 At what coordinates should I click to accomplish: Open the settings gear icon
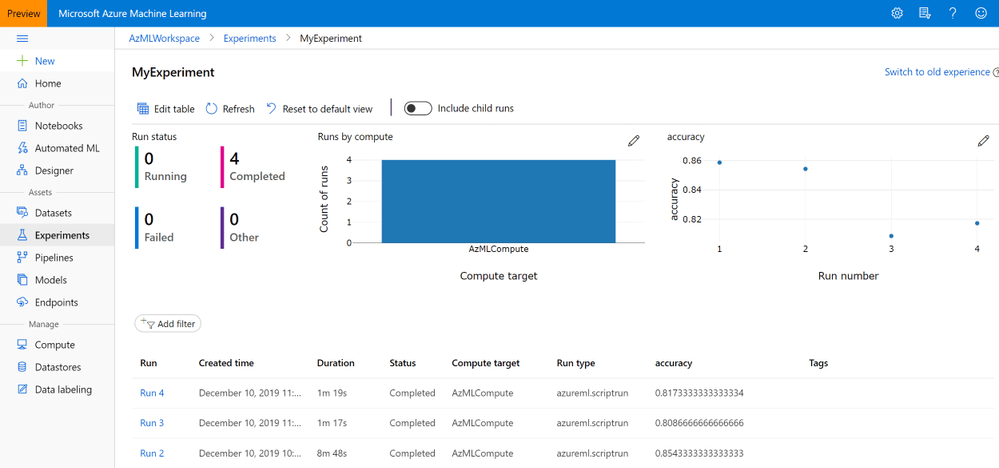[x=897, y=13]
